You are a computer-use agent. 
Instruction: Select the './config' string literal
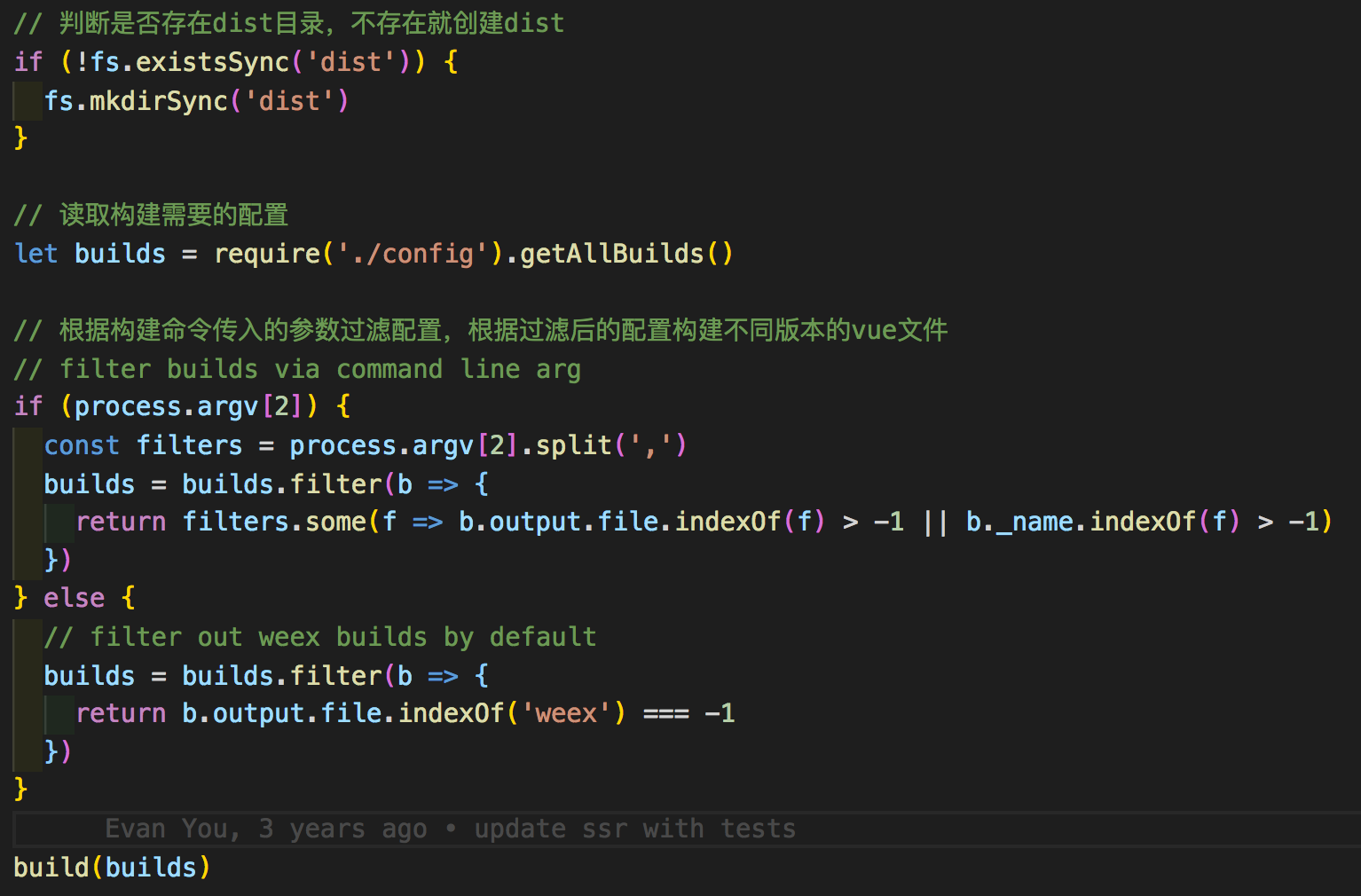(x=413, y=254)
